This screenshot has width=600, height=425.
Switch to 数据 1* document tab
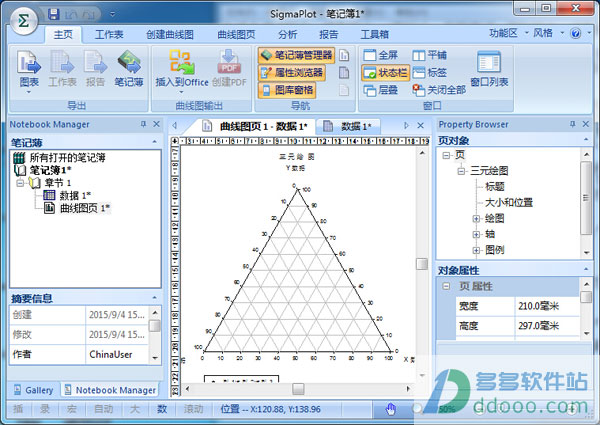[347, 126]
